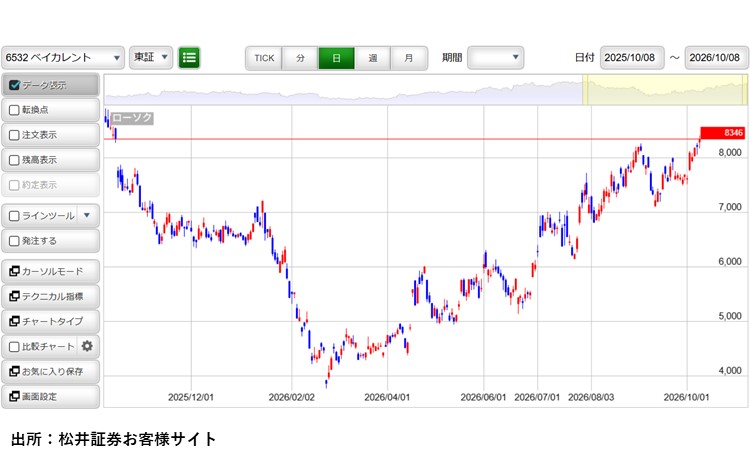This screenshot has width=750, height=454.
Task: Click the end date field 2026/10/08
Action: click(717, 58)
